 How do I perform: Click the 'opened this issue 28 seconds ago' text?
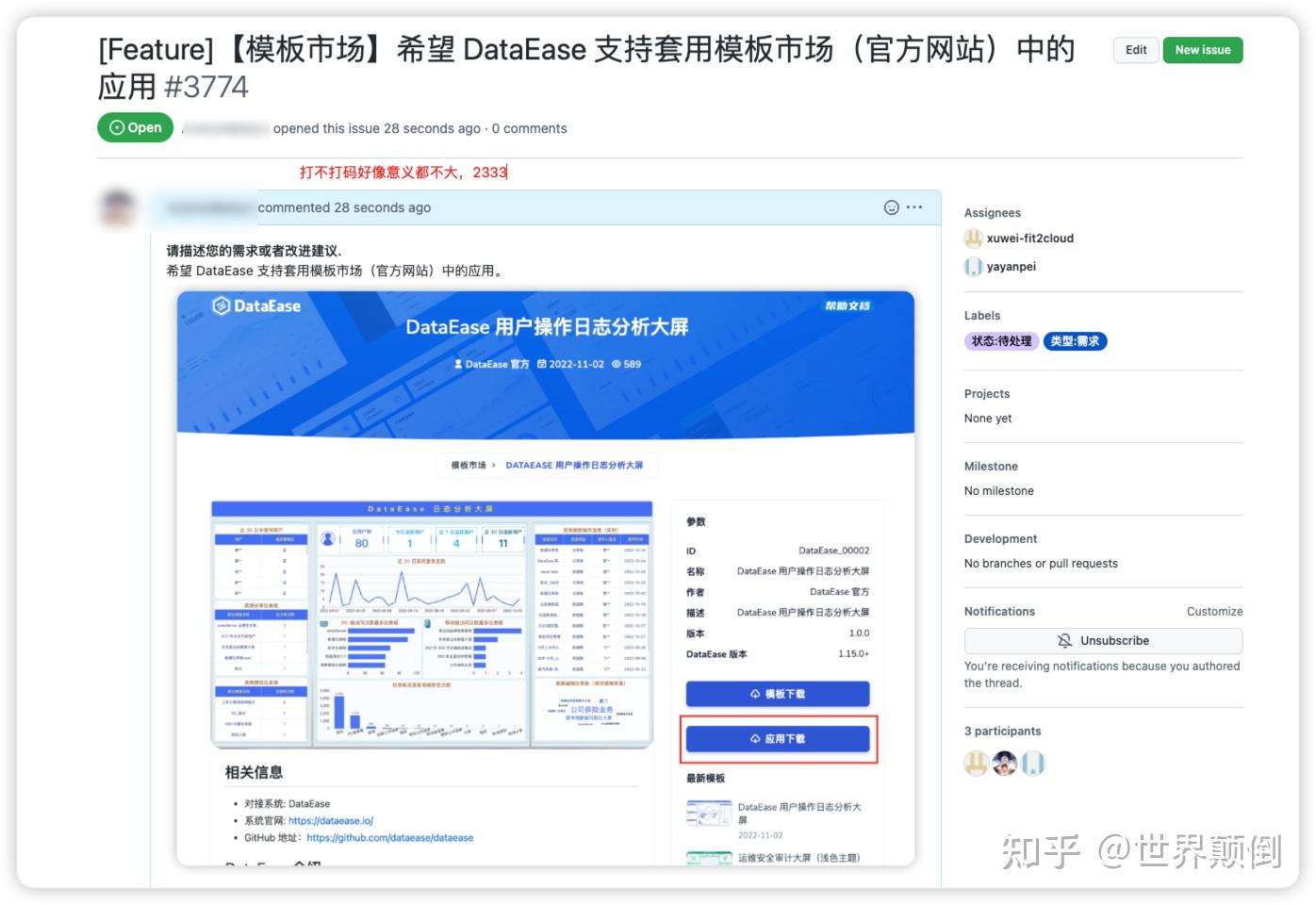click(x=377, y=129)
